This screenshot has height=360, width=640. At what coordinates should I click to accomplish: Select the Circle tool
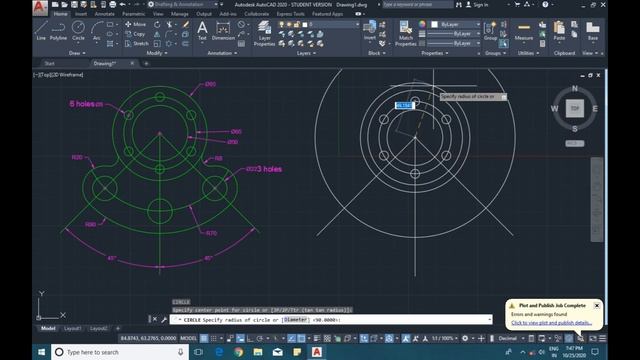(78, 31)
